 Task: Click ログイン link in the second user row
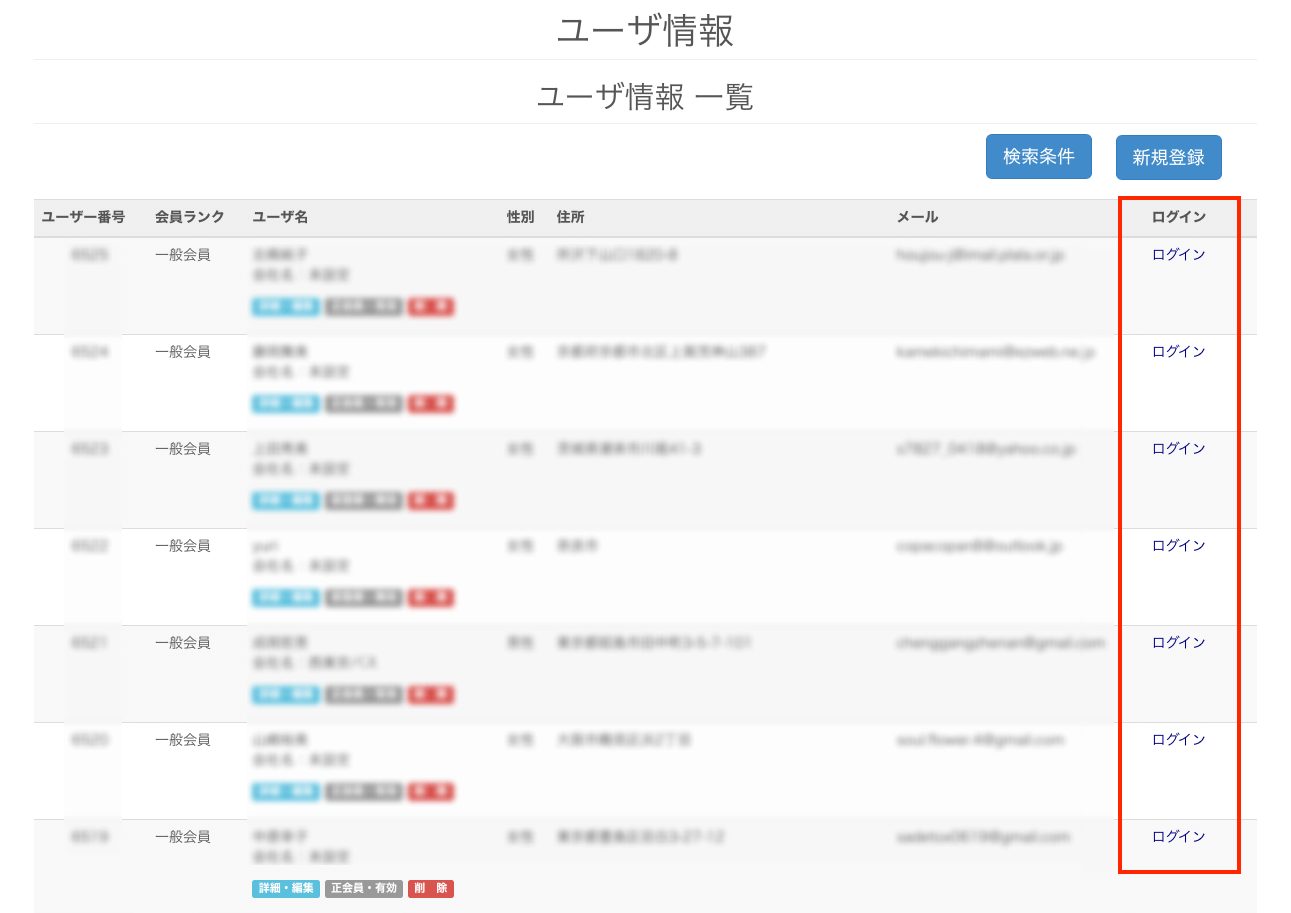(1178, 352)
